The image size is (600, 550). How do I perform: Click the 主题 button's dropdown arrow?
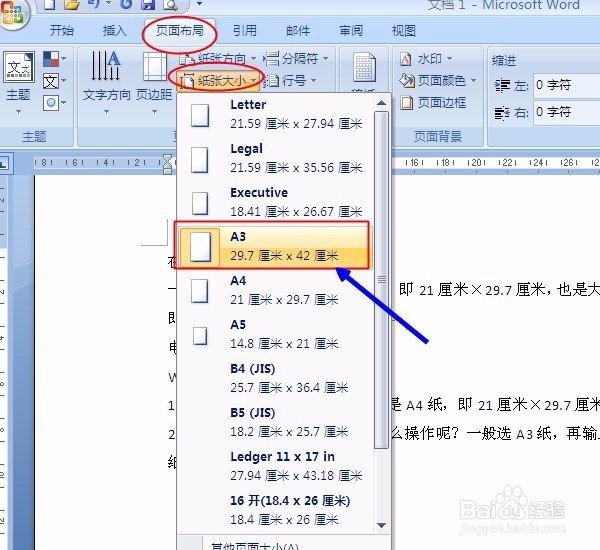point(18,112)
